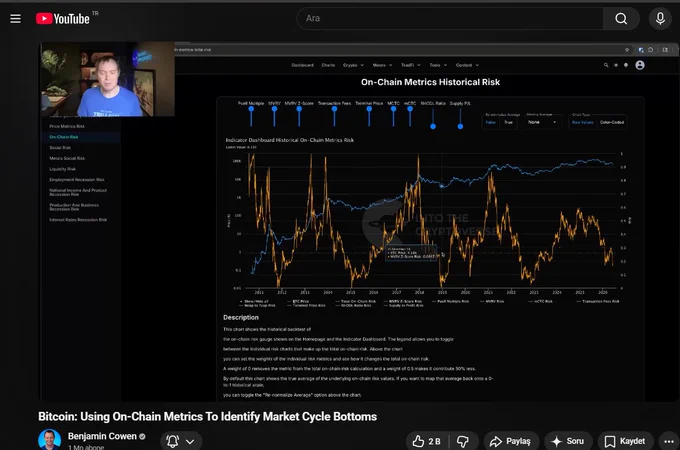Expand the TradFi navigation dropdown
Screen dimensions: 680x450
point(410,65)
